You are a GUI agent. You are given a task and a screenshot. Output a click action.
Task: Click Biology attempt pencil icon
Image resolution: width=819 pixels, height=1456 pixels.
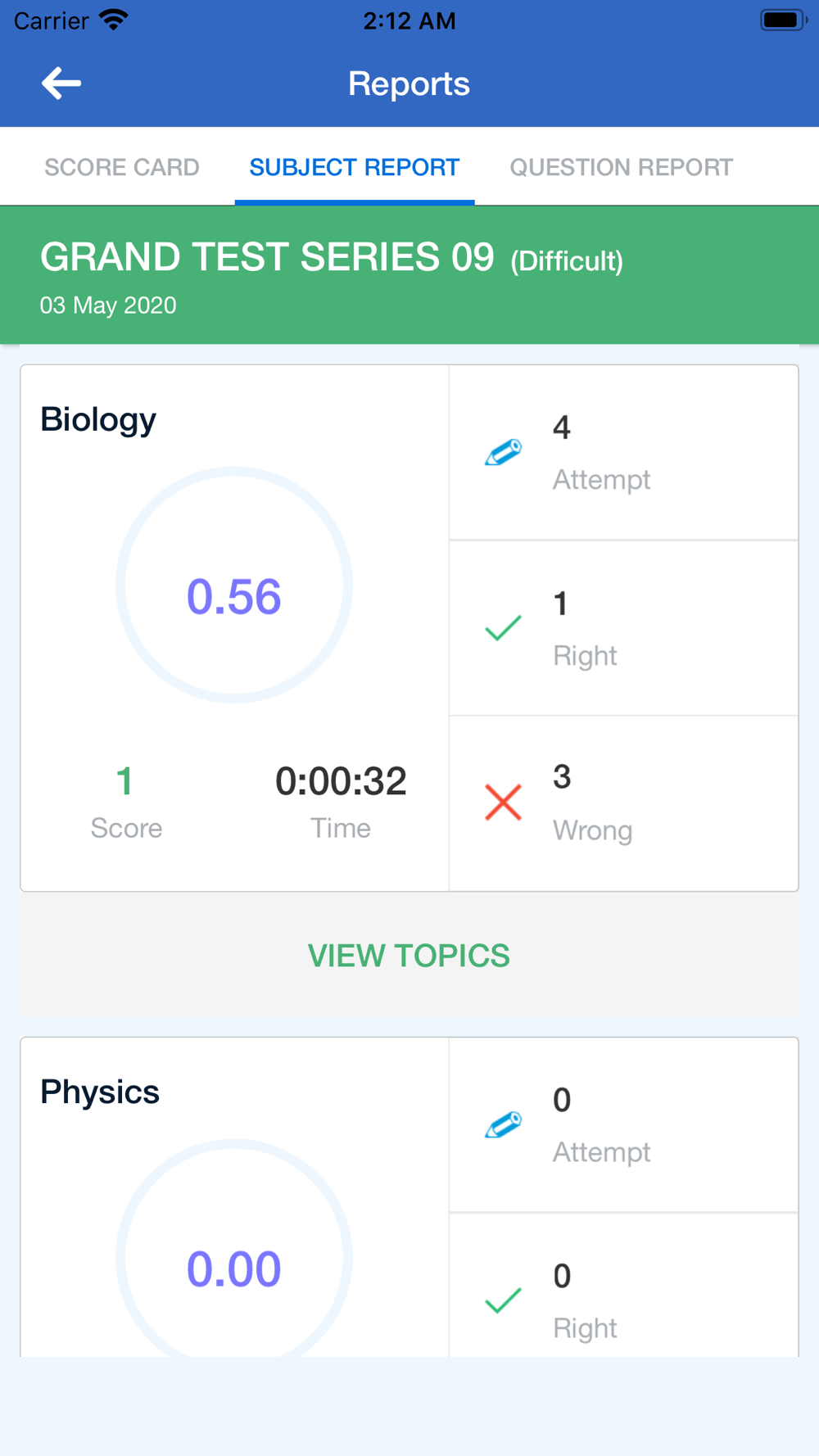503,452
